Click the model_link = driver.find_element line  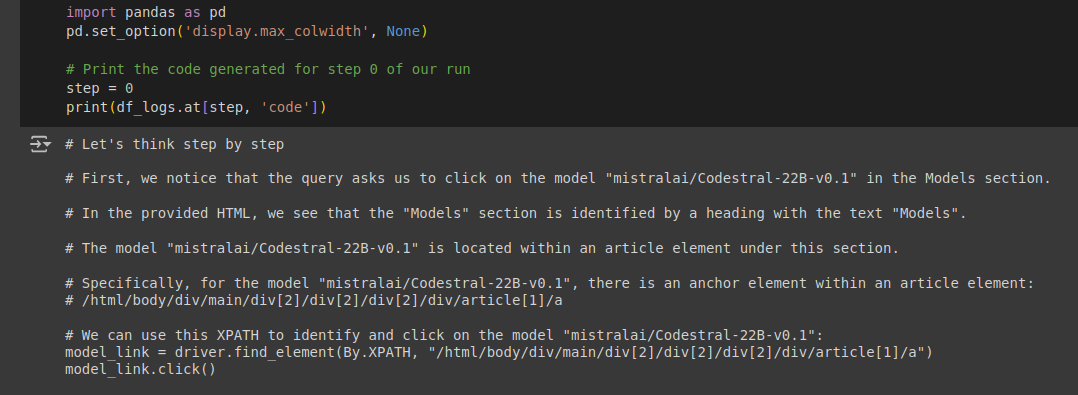click(x=499, y=353)
